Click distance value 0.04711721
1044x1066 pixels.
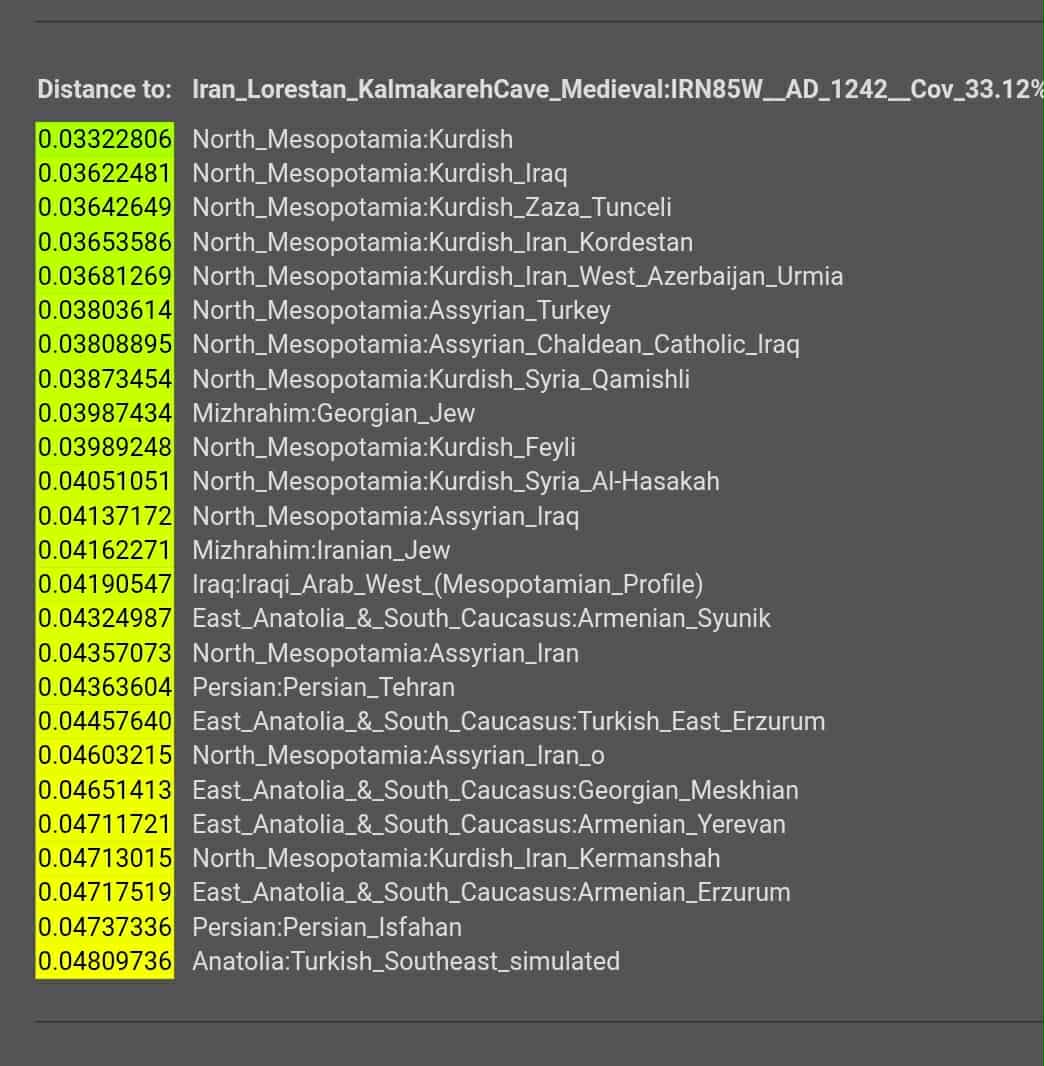tap(105, 824)
